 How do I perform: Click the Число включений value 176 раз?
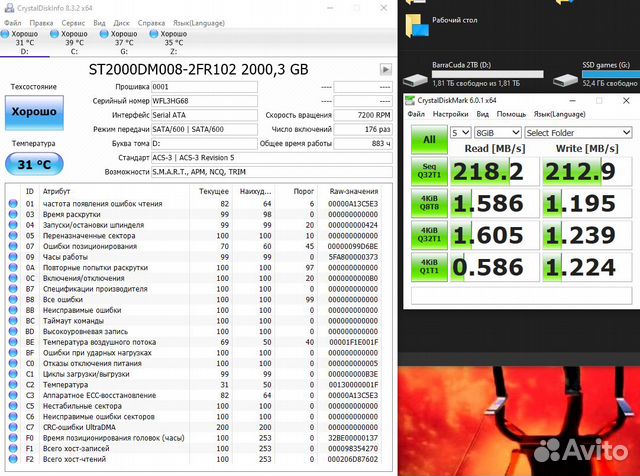363,129
